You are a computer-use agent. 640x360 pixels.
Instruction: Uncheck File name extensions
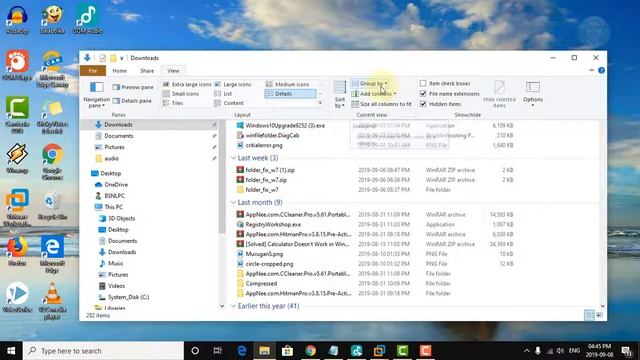[x=423, y=93]
